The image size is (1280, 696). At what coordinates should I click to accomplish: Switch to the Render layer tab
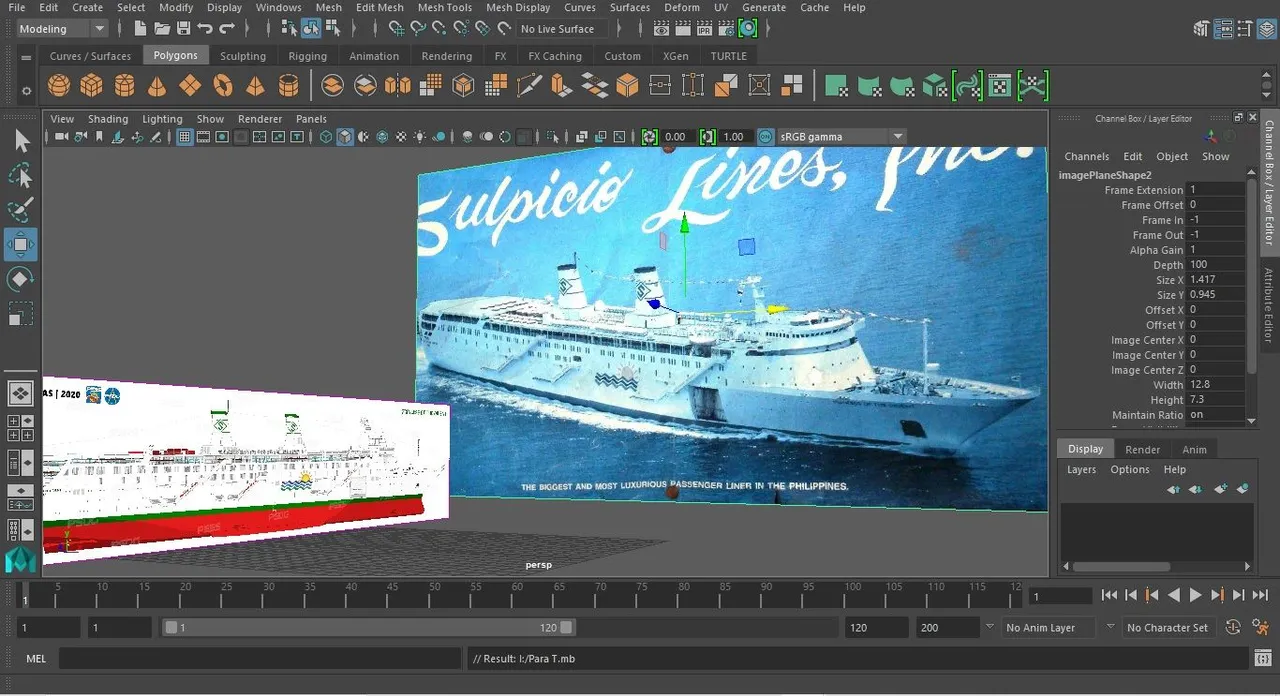[1142, 450]
